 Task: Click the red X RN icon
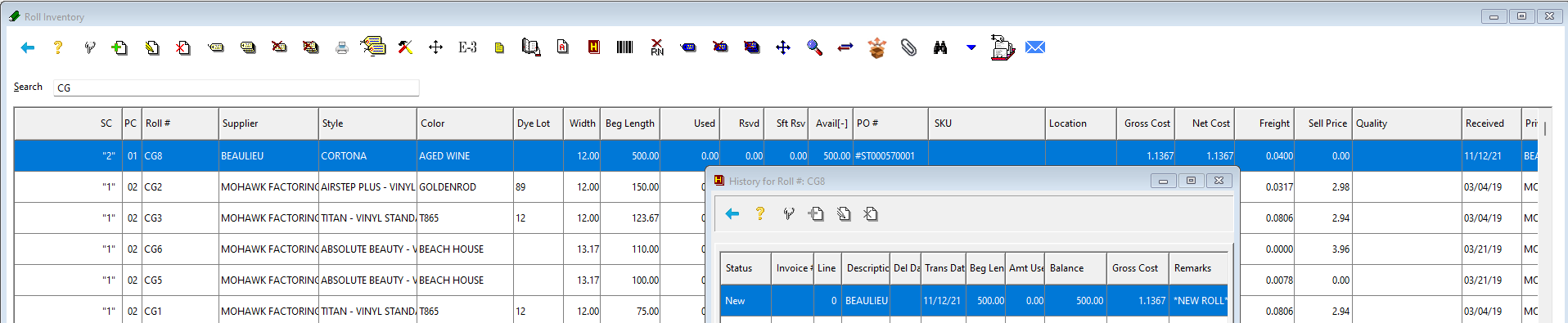click(x=657, y=48)
